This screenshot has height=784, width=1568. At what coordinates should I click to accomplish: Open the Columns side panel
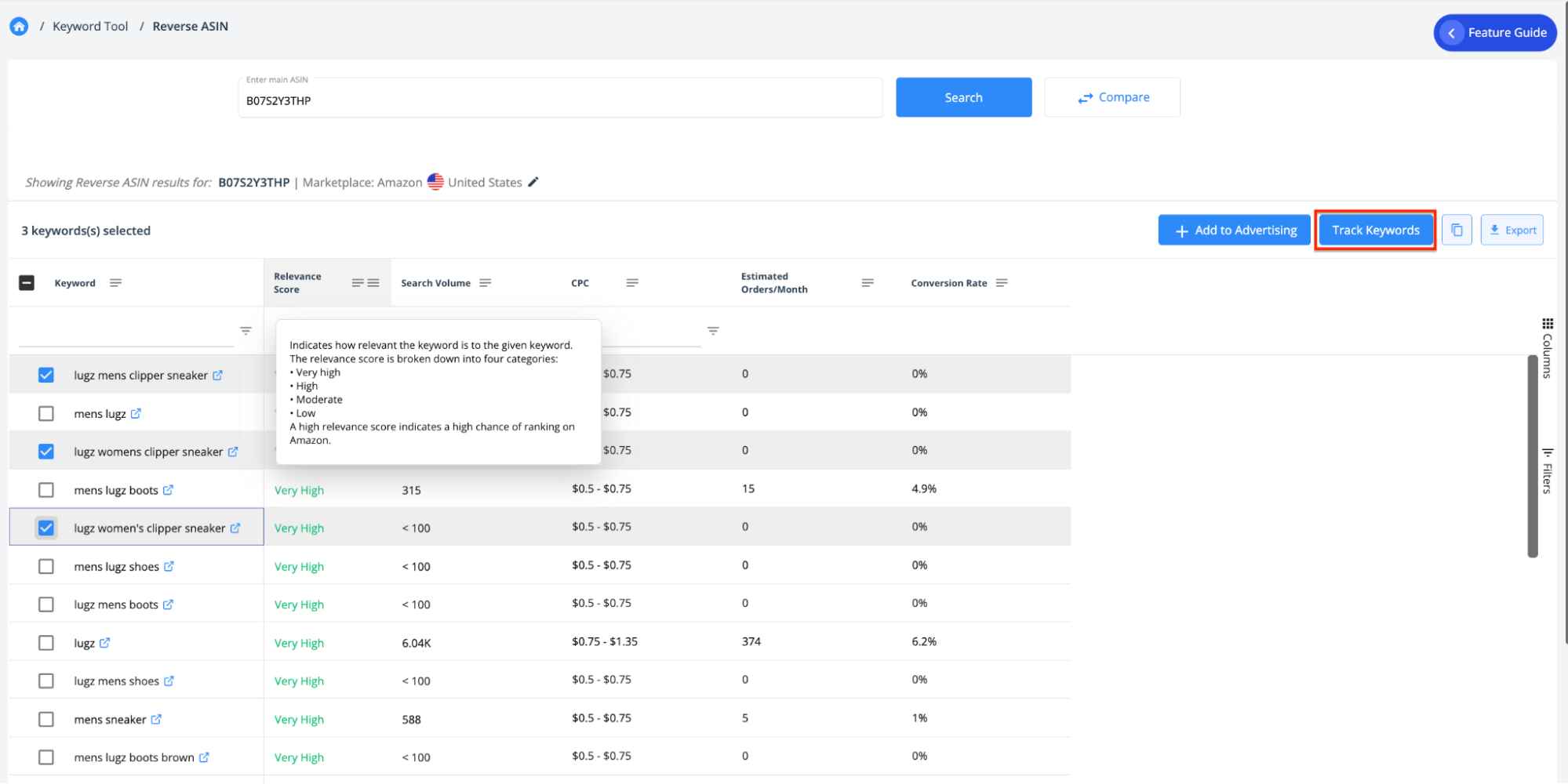click(x=1547, y=349)
